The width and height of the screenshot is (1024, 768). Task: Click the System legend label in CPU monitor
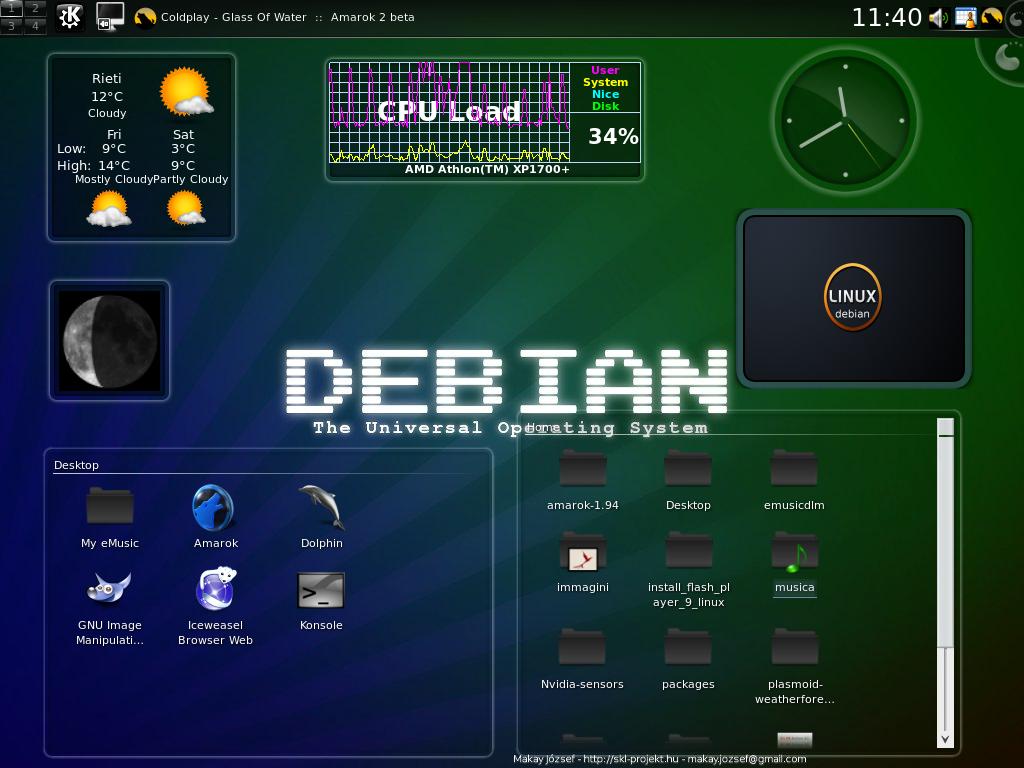pyautogui.click(x=605, y=82)
